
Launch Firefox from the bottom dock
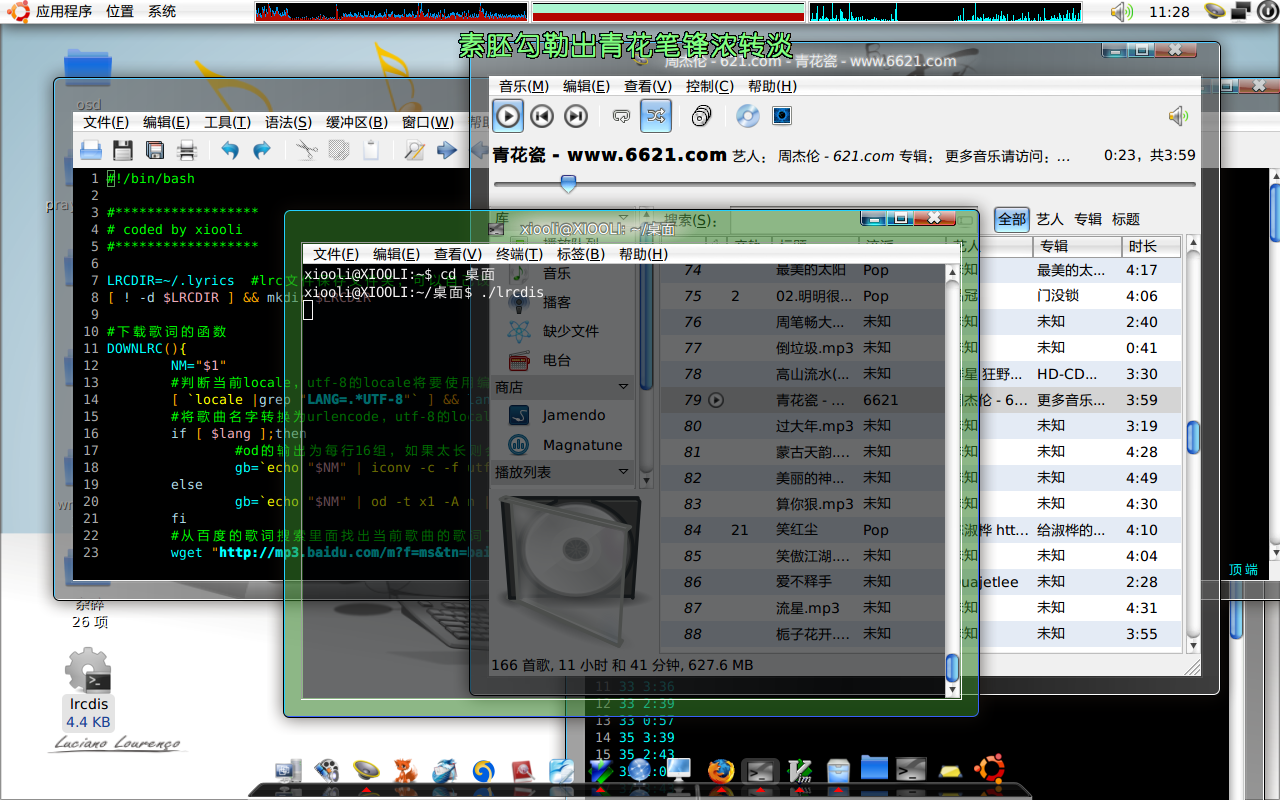(720, 770)
